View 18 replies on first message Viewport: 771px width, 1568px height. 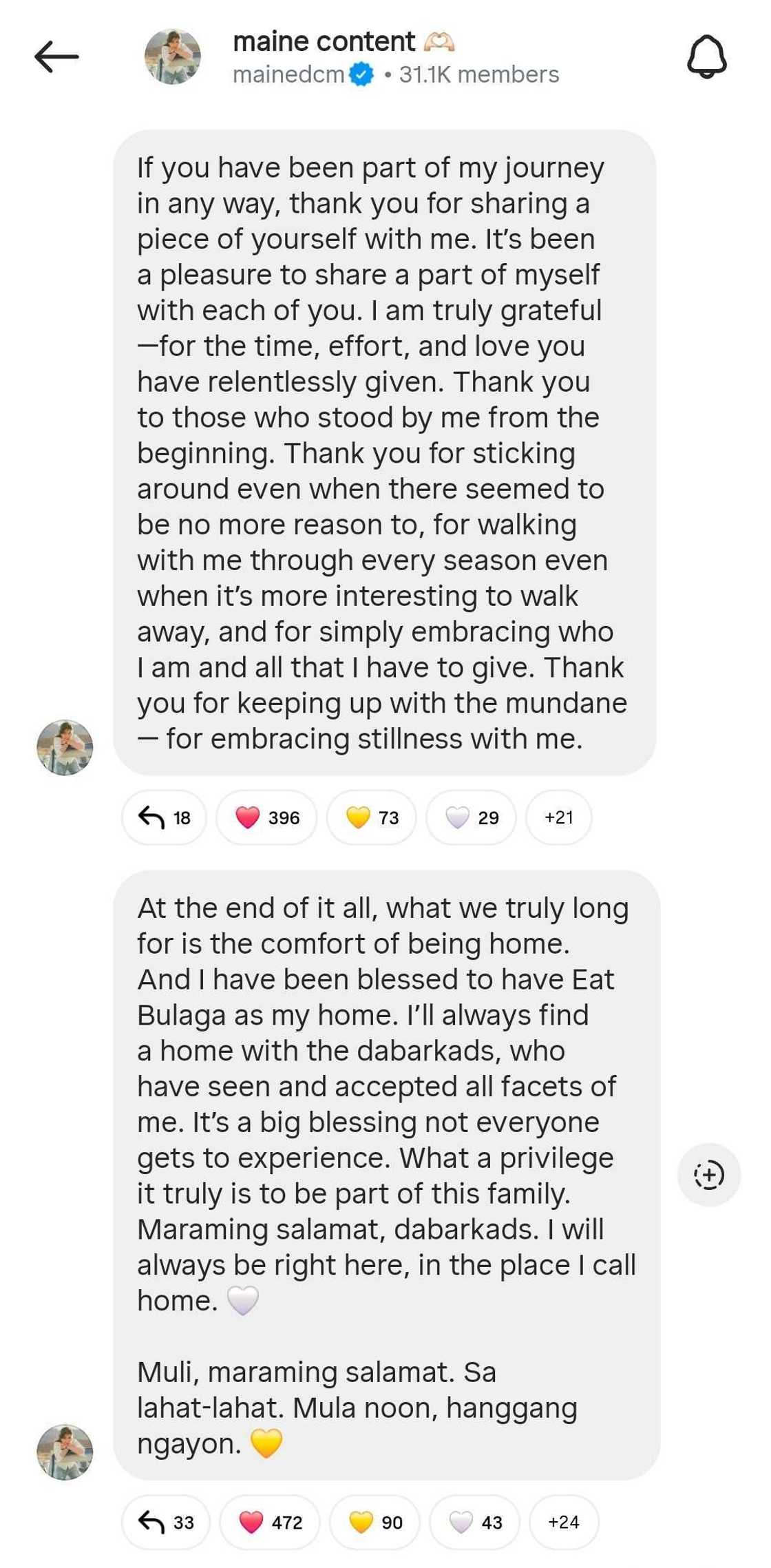coord(165,817)
